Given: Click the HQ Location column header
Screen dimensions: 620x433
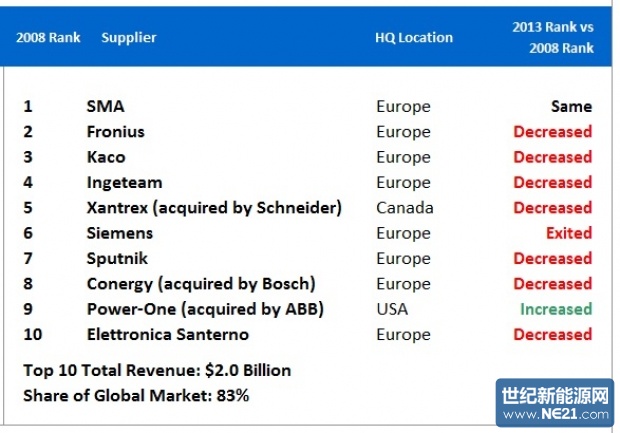Looking at the screenshot, I should click(414, 38).
